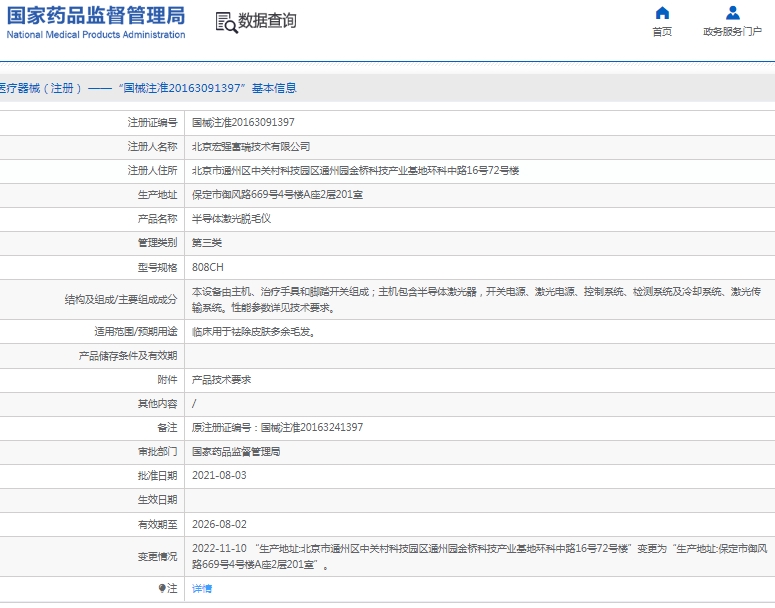Select expiry date 2026-08-02
The width and height of the screenshot is (775, 608).
(x=219, y=524)
